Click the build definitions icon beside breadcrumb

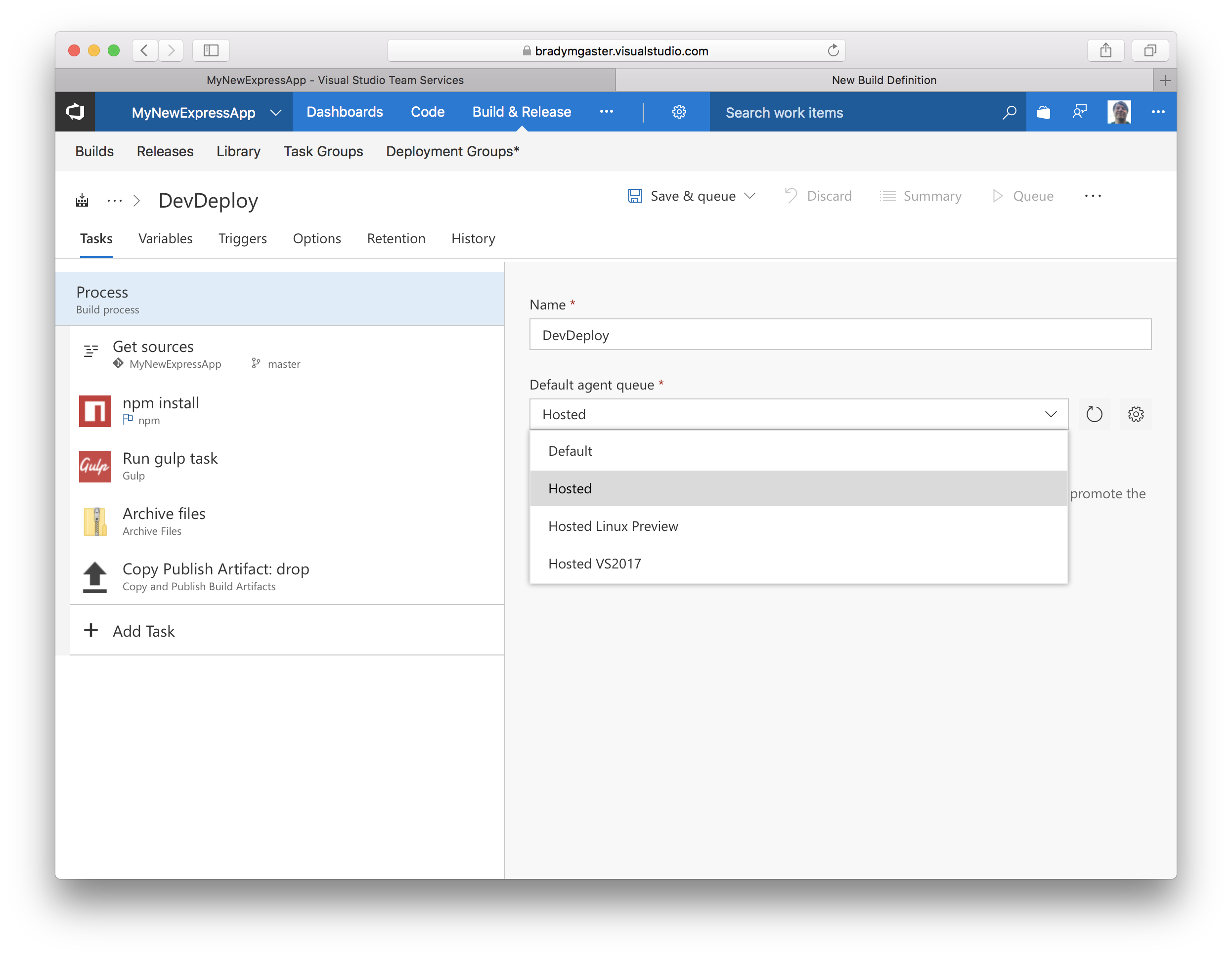tap(83, 200)
